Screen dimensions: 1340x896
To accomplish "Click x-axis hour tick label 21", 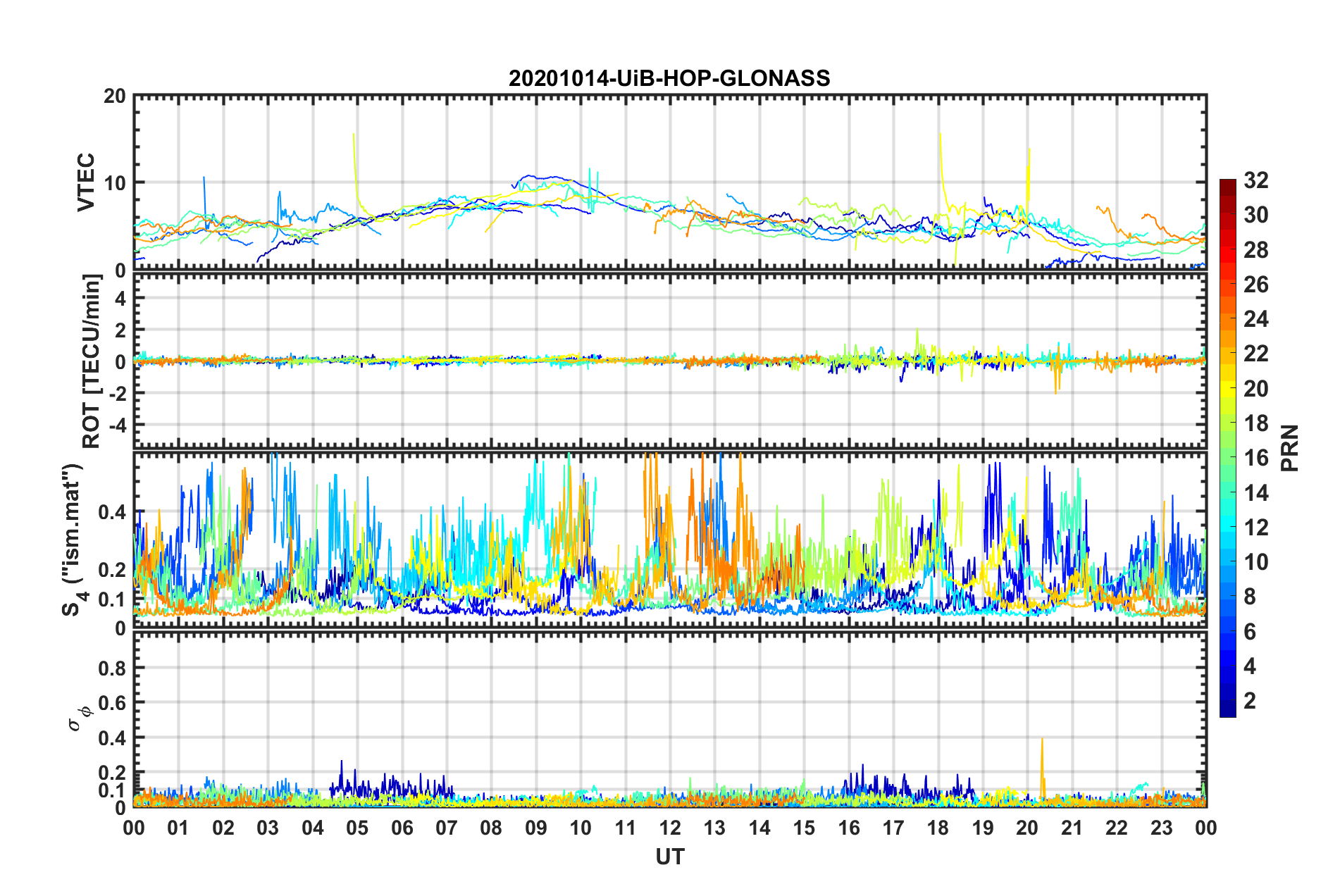I will point(1072,828).
